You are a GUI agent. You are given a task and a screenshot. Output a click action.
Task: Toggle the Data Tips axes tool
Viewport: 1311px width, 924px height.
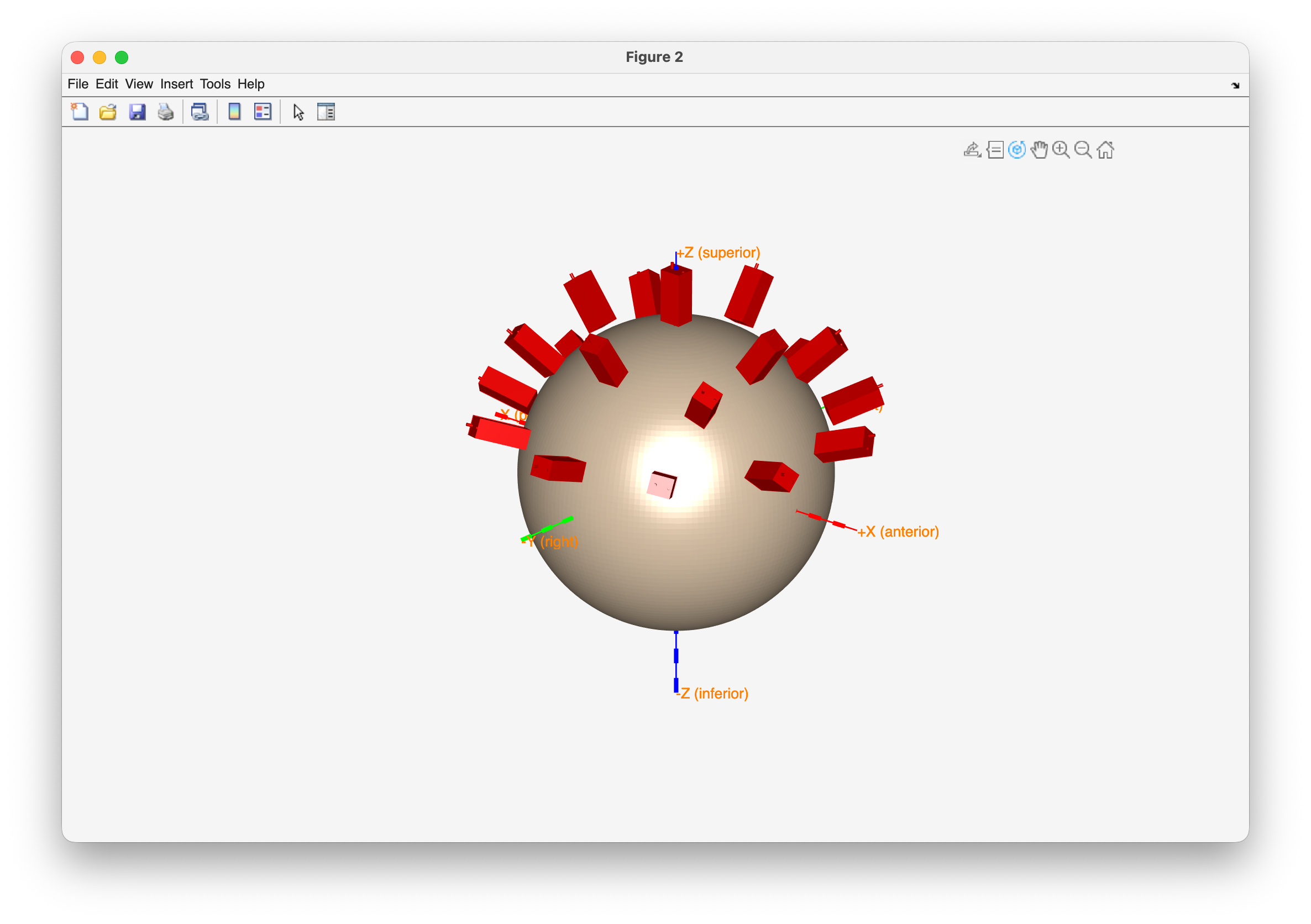[995, 150]
